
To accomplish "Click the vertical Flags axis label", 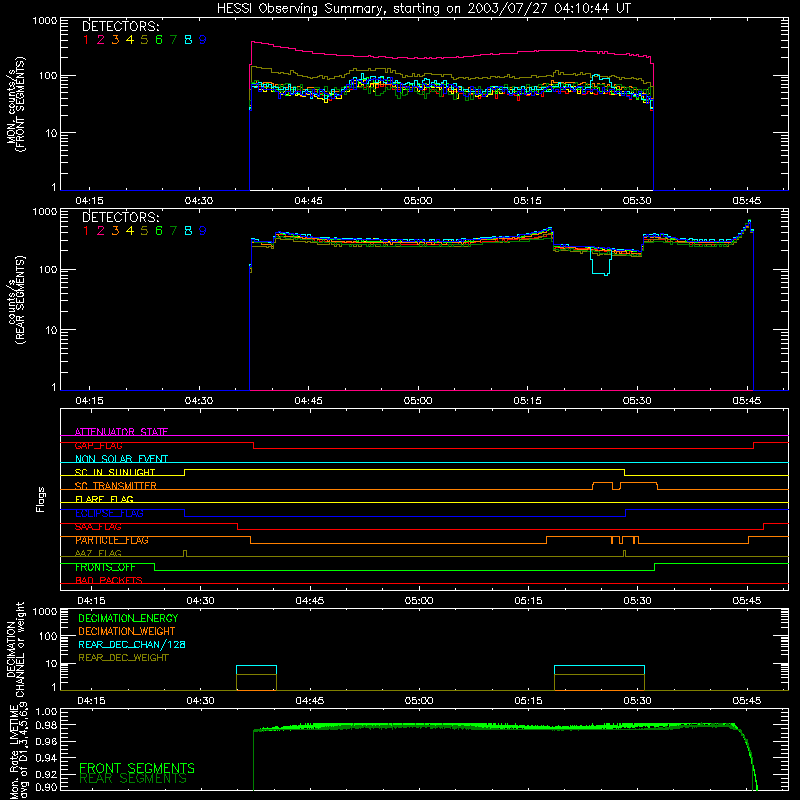I will (41, 499).
